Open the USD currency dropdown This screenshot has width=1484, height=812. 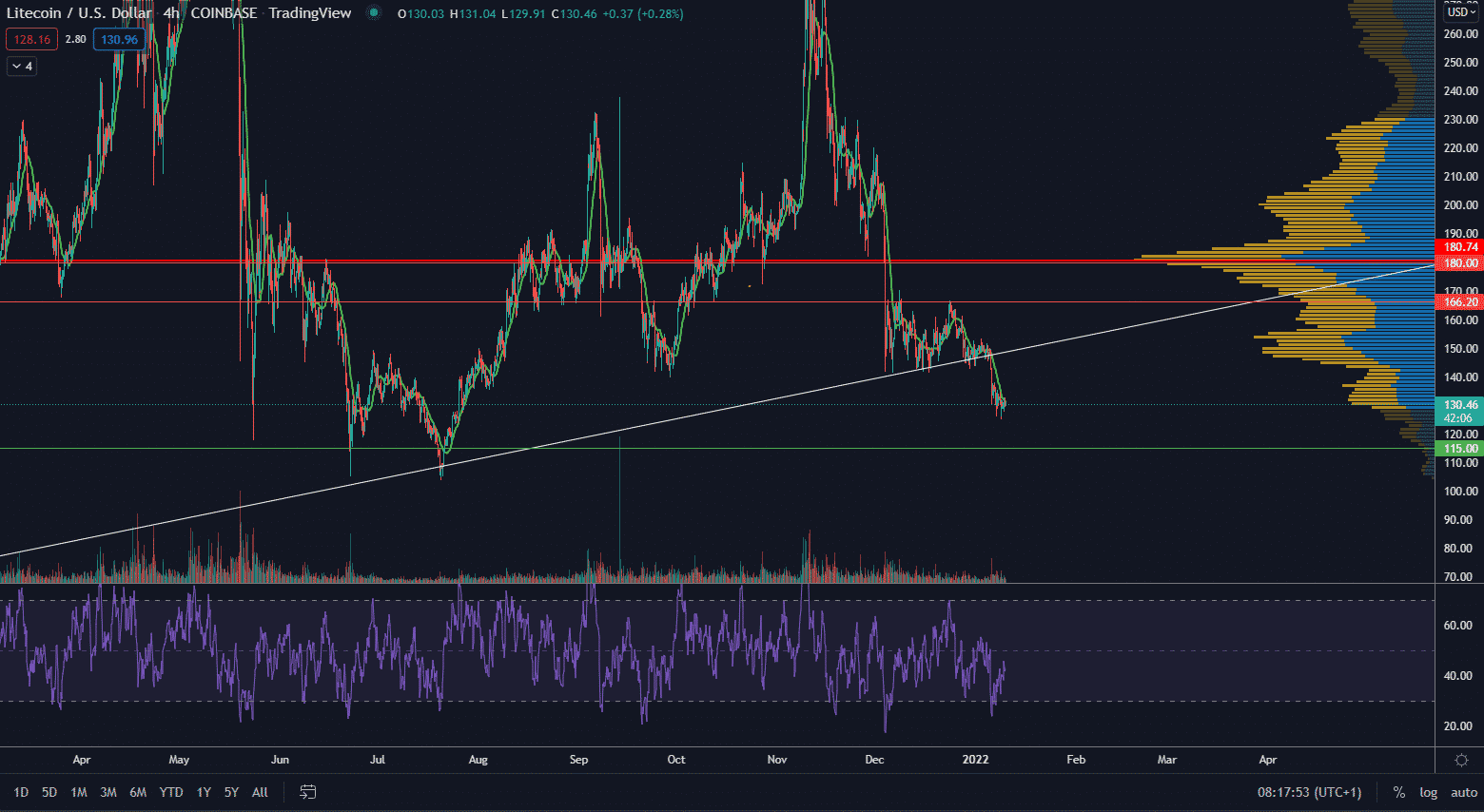(x=1459, y=12)
